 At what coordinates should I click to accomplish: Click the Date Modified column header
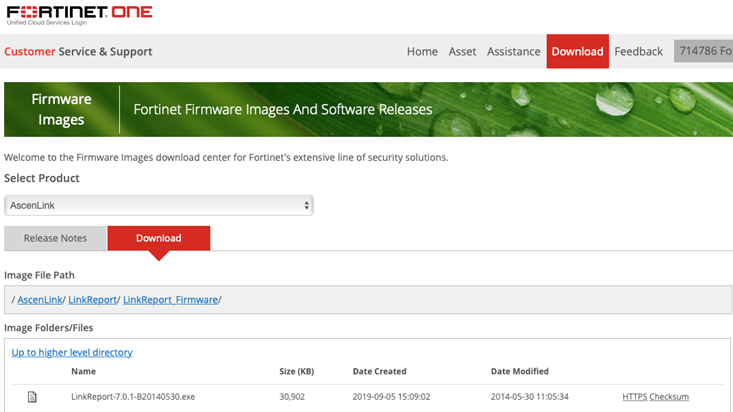[519, 372]
